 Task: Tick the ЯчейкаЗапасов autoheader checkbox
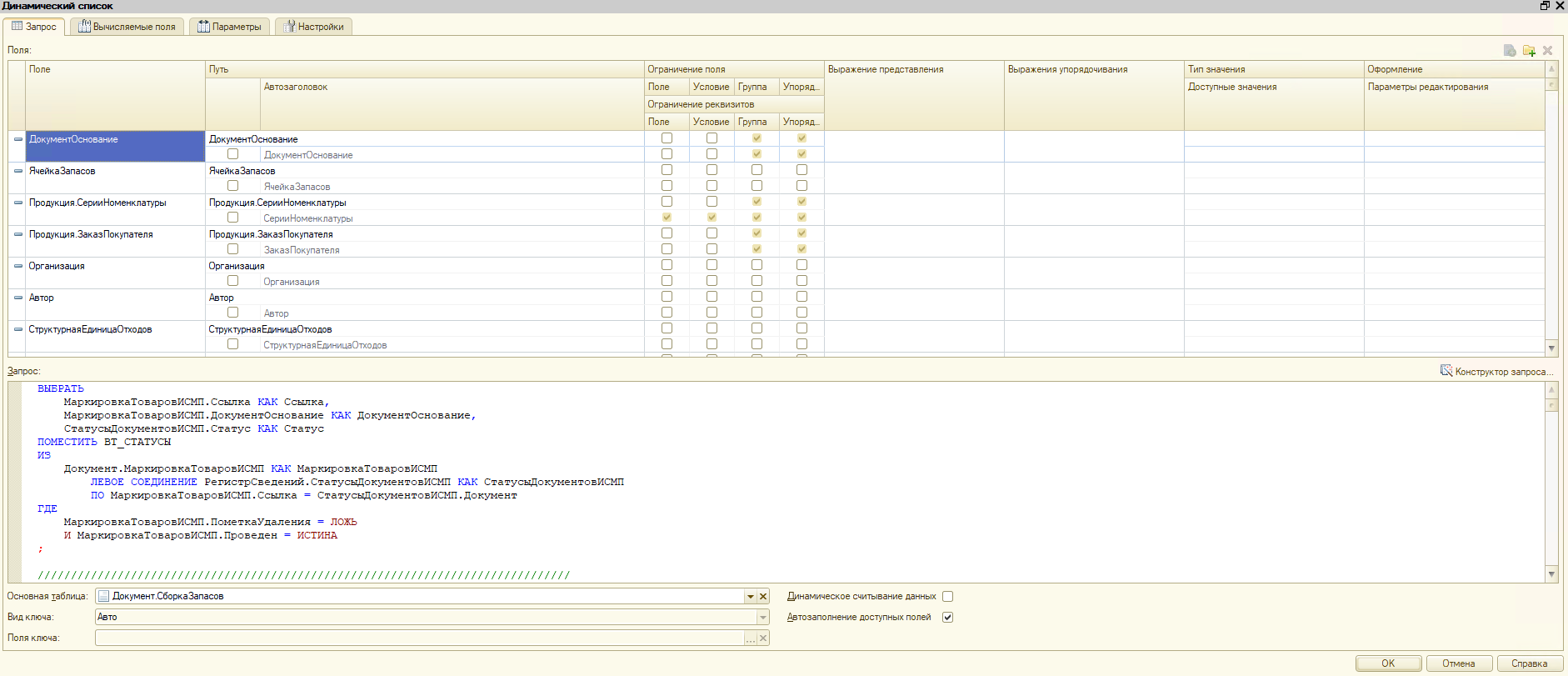pos(233,186)
